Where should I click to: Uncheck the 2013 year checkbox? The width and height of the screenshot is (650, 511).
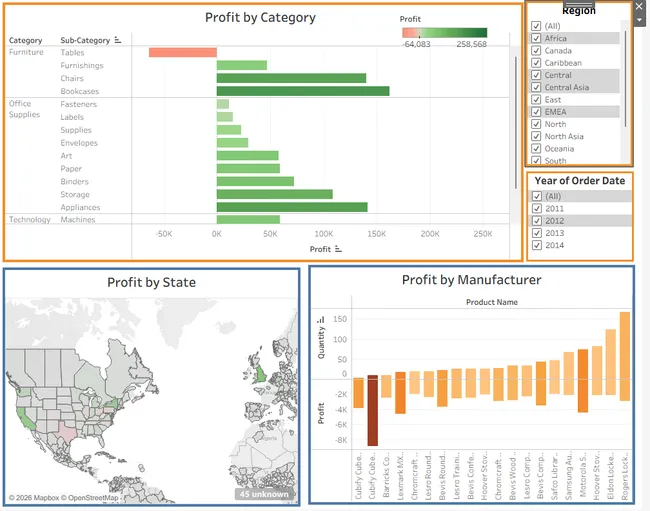pos(537,233)
